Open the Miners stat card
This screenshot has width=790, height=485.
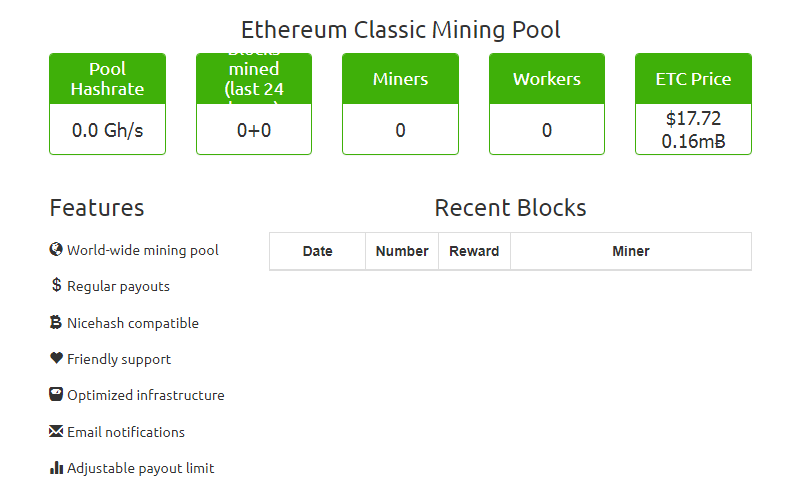(x=401, y=104)
